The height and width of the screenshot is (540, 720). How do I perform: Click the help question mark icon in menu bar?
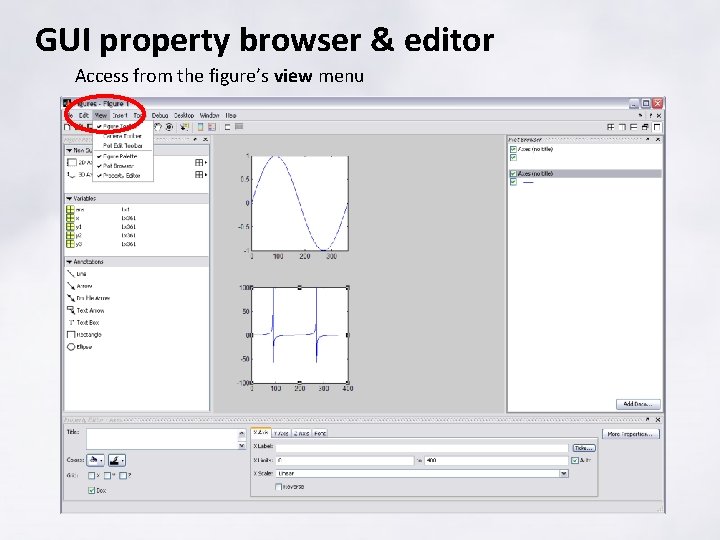coord(650,116)
